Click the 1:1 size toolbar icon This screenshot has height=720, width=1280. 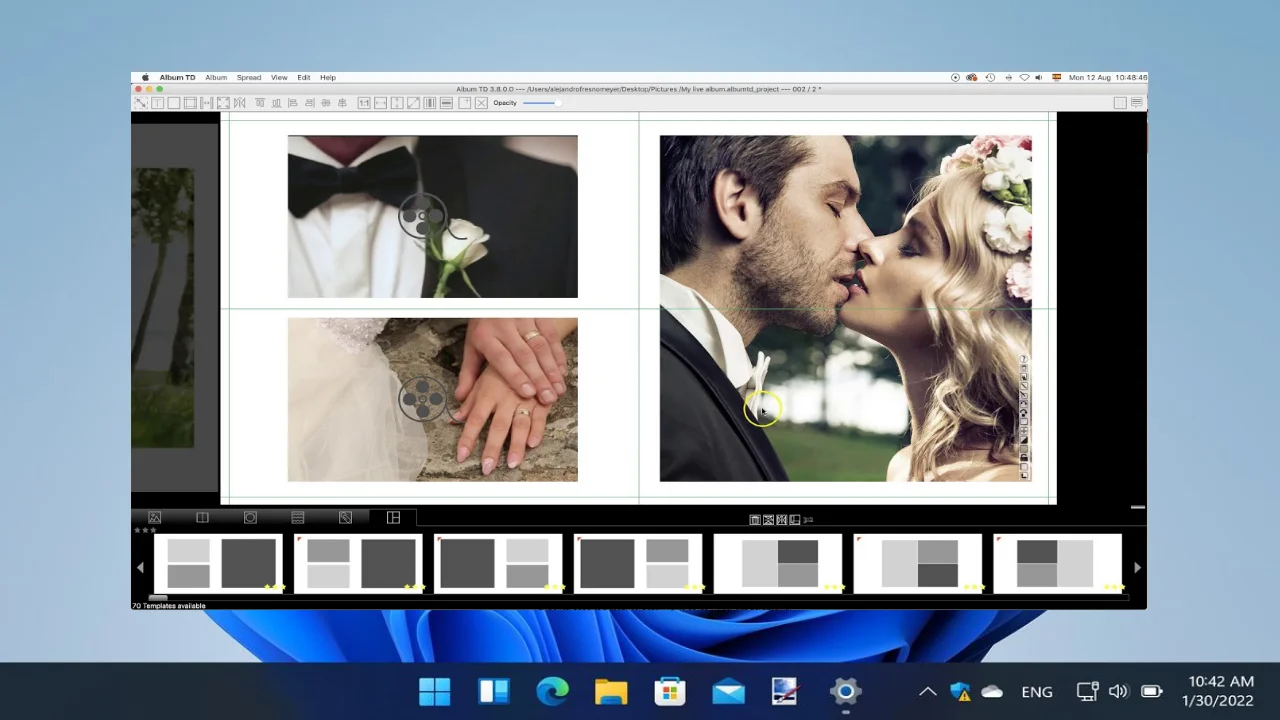pos(364,103)
